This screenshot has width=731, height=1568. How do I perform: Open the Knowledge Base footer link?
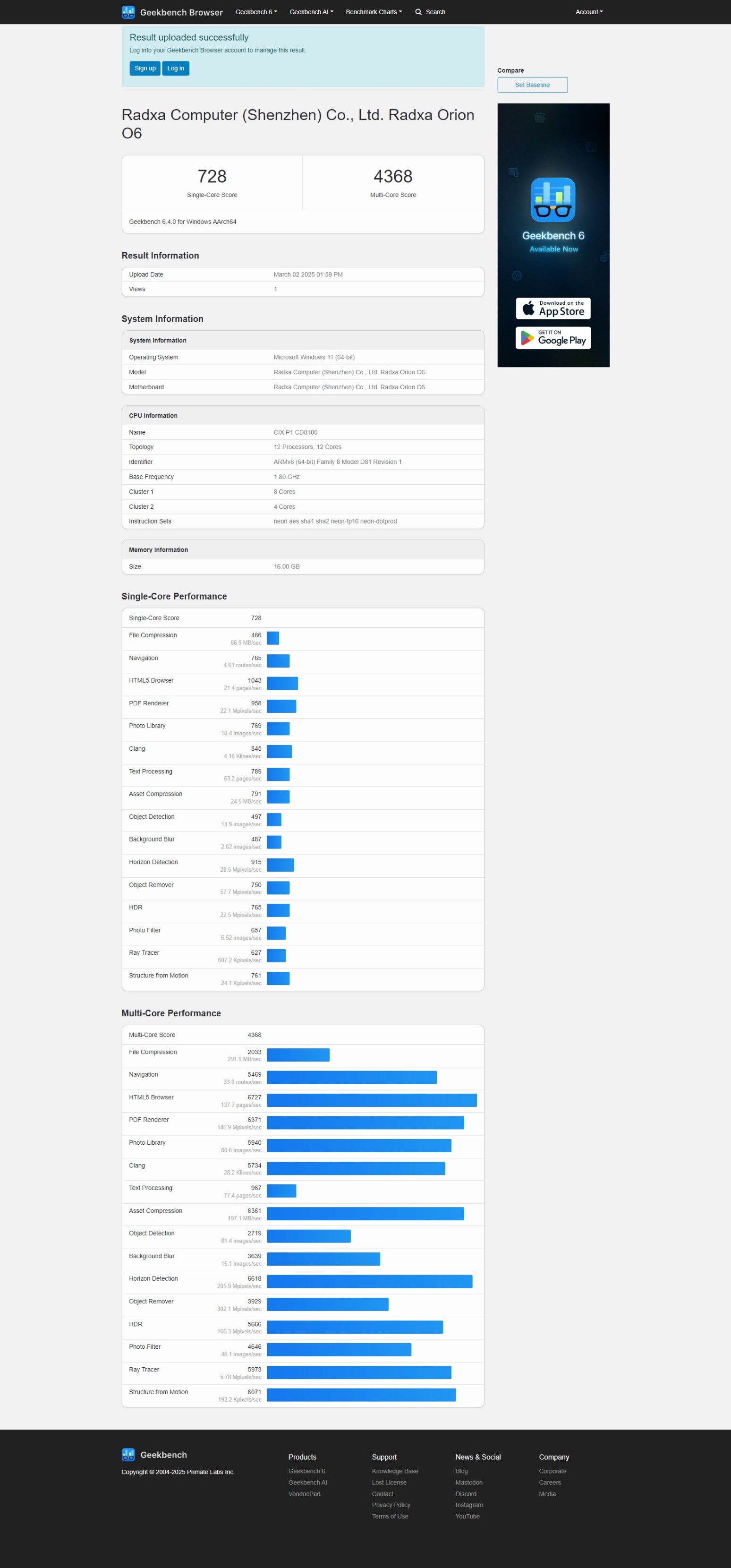pos(394,1471)
